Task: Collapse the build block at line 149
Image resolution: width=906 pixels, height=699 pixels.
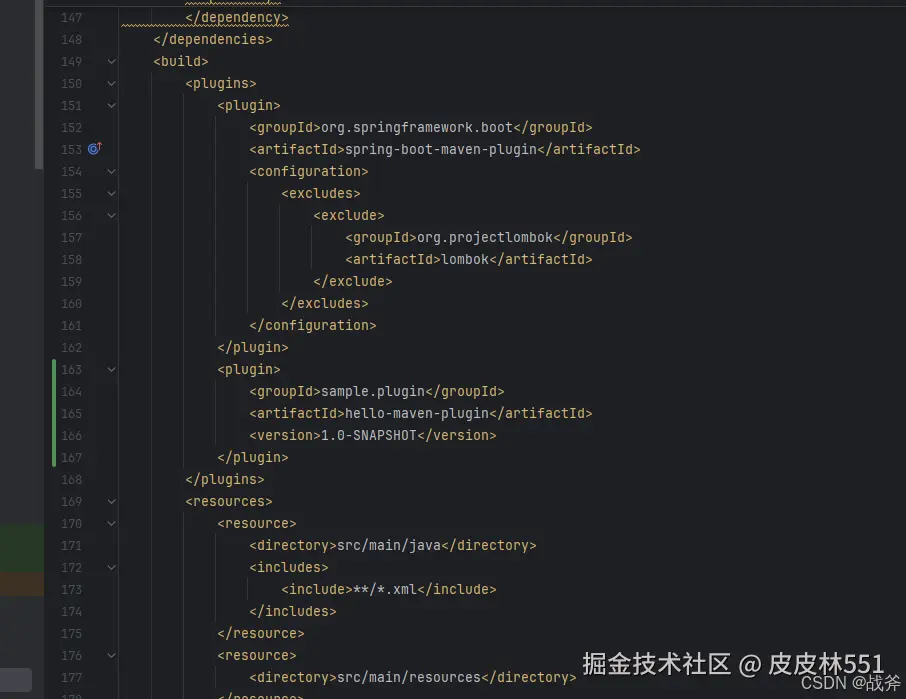Action: click(111, 61)
